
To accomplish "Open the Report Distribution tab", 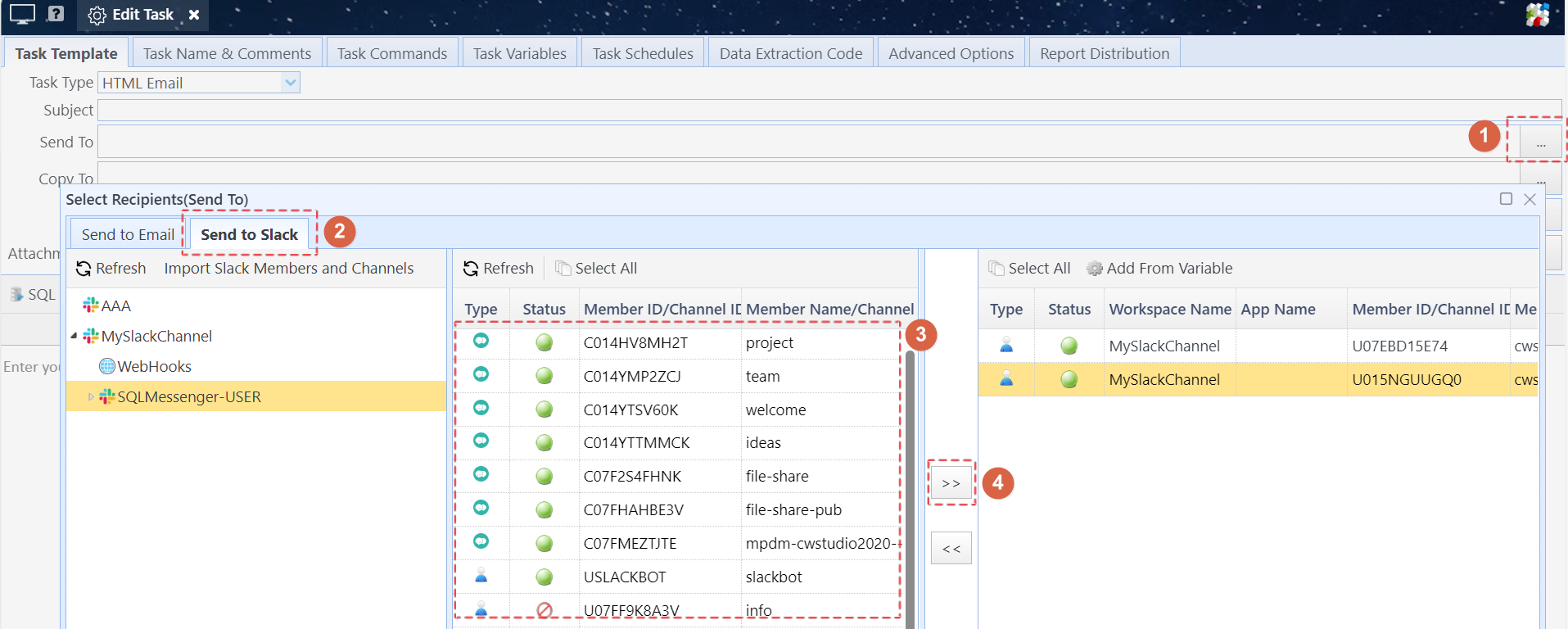I will pos(1105,53).
